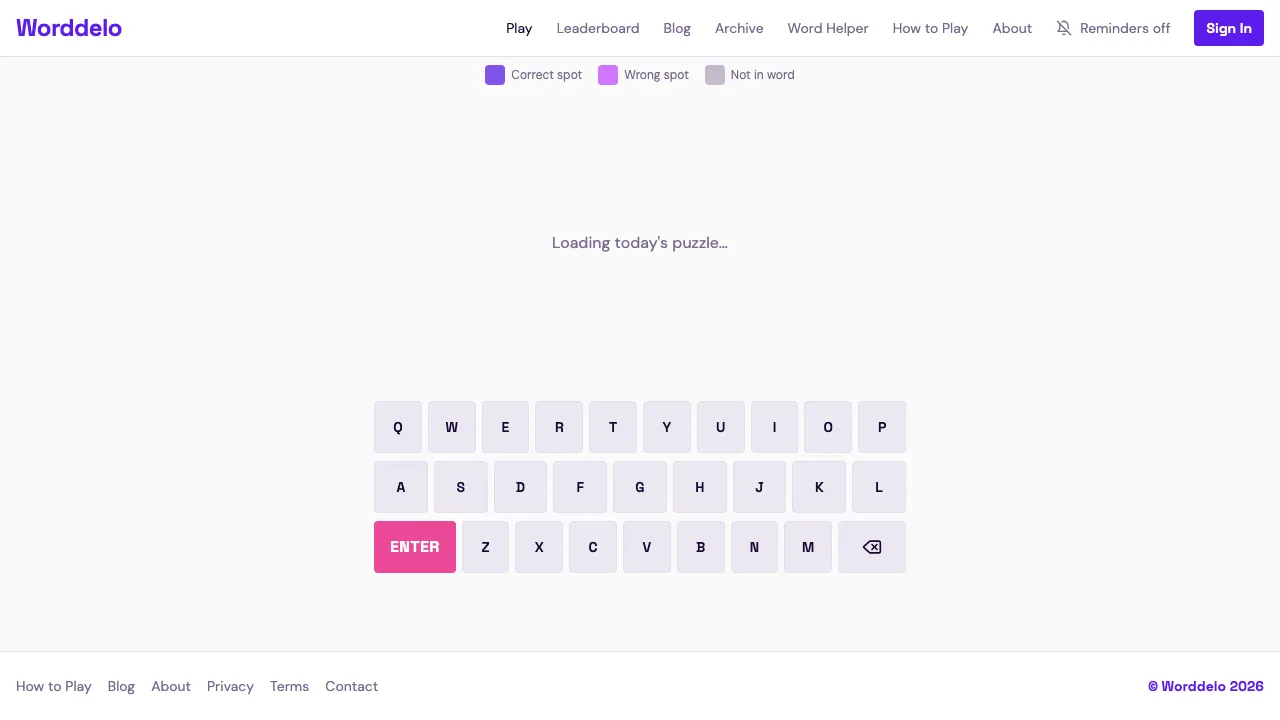
Task: Tap the N key
Action: tap(754, 547)
